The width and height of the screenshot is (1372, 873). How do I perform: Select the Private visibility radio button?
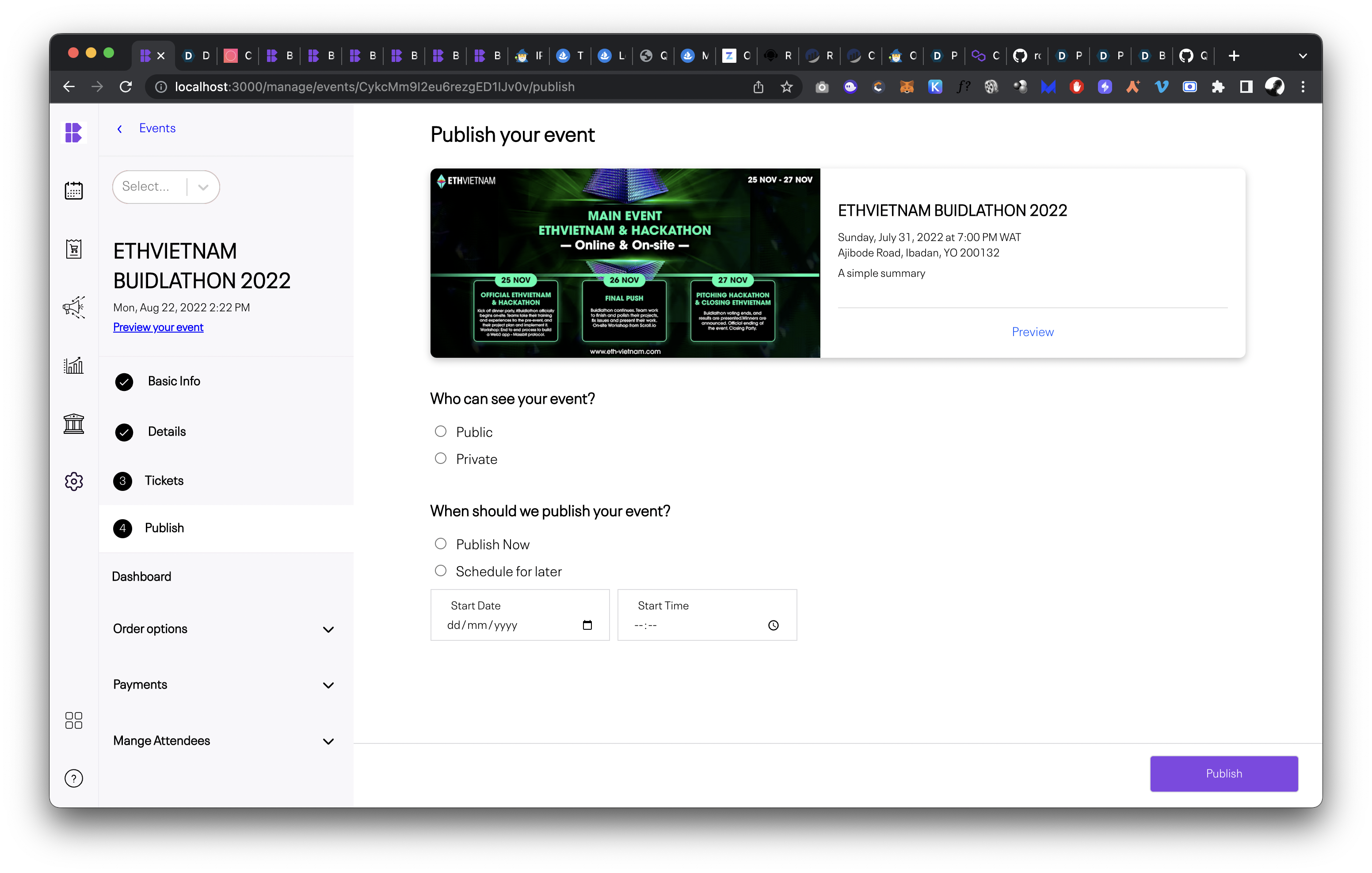point(440,459)
